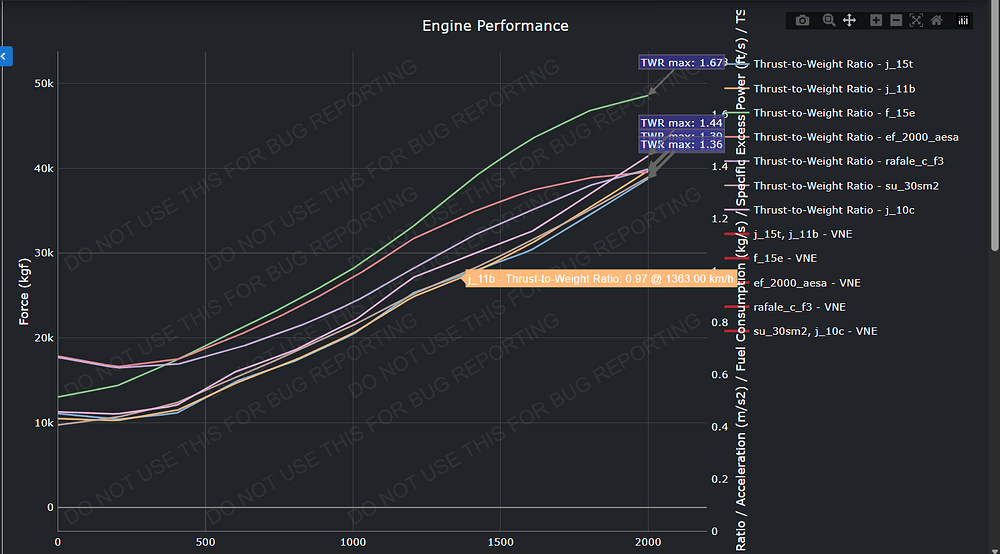This screenshot has height=554, width=1000.
Task: Click the Zoom in plus button
Action: [x=876, y=20]
